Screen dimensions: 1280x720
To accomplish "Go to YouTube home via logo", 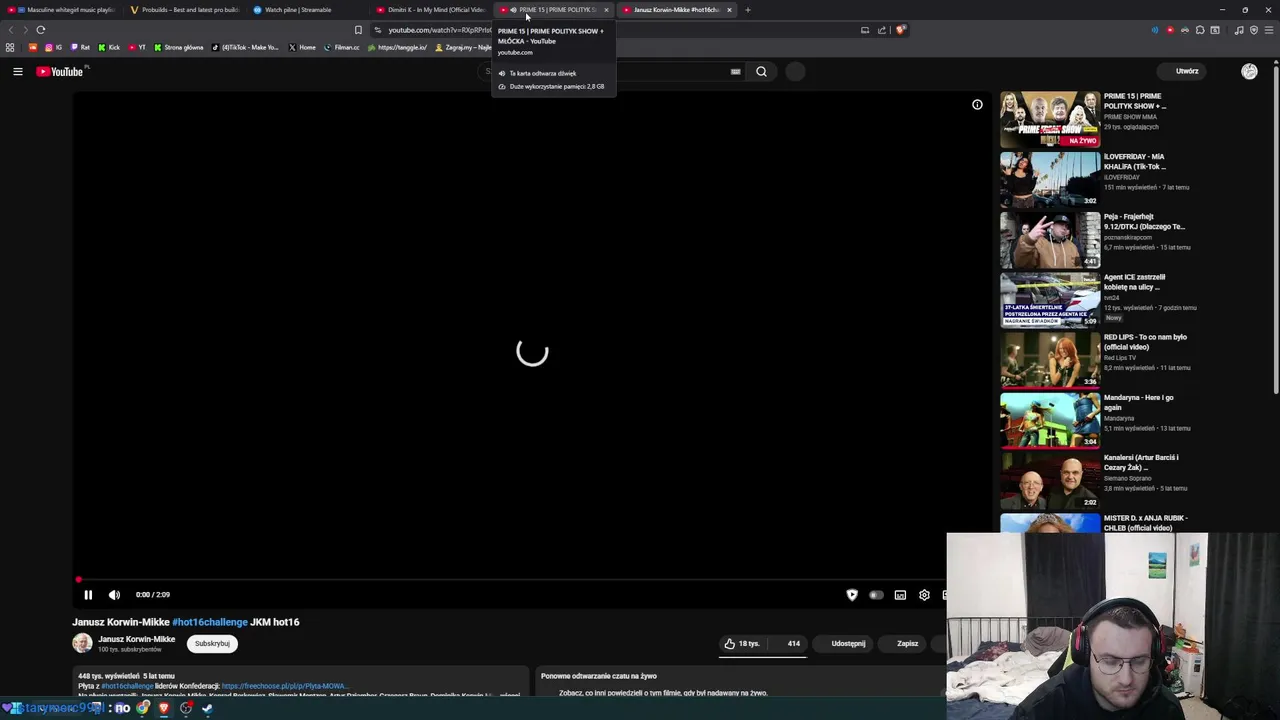I will [62, 71].
